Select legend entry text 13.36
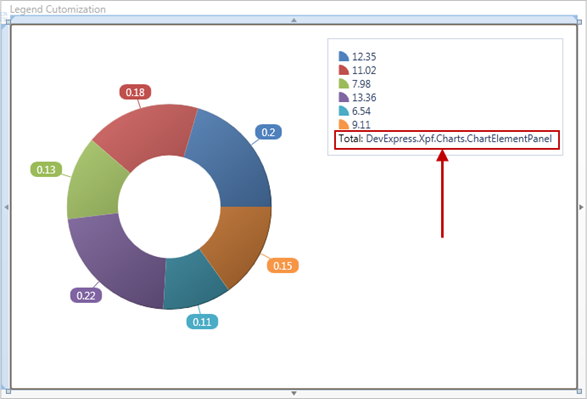Viewport: 587px width, 399px height. pos(364,97)
